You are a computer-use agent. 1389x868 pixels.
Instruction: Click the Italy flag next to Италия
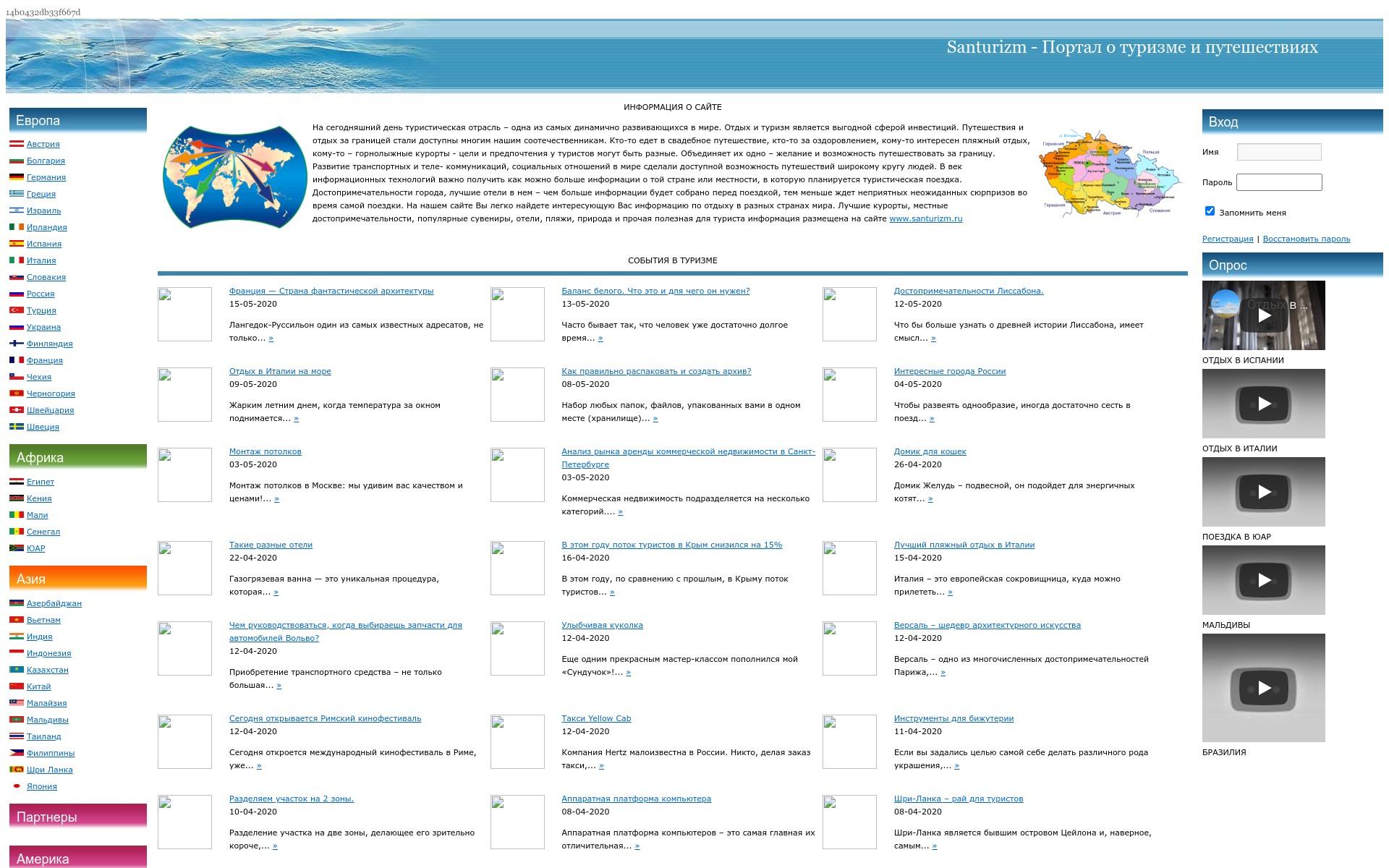click(x=16, y=260)
